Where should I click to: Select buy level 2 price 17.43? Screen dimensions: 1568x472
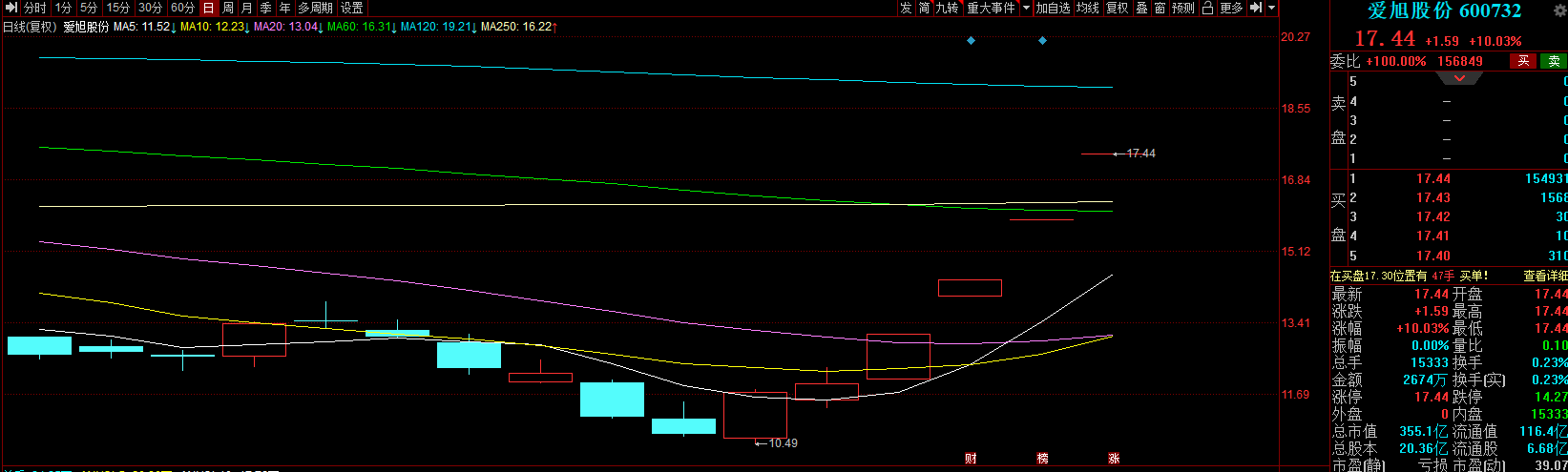[1432, 197]
